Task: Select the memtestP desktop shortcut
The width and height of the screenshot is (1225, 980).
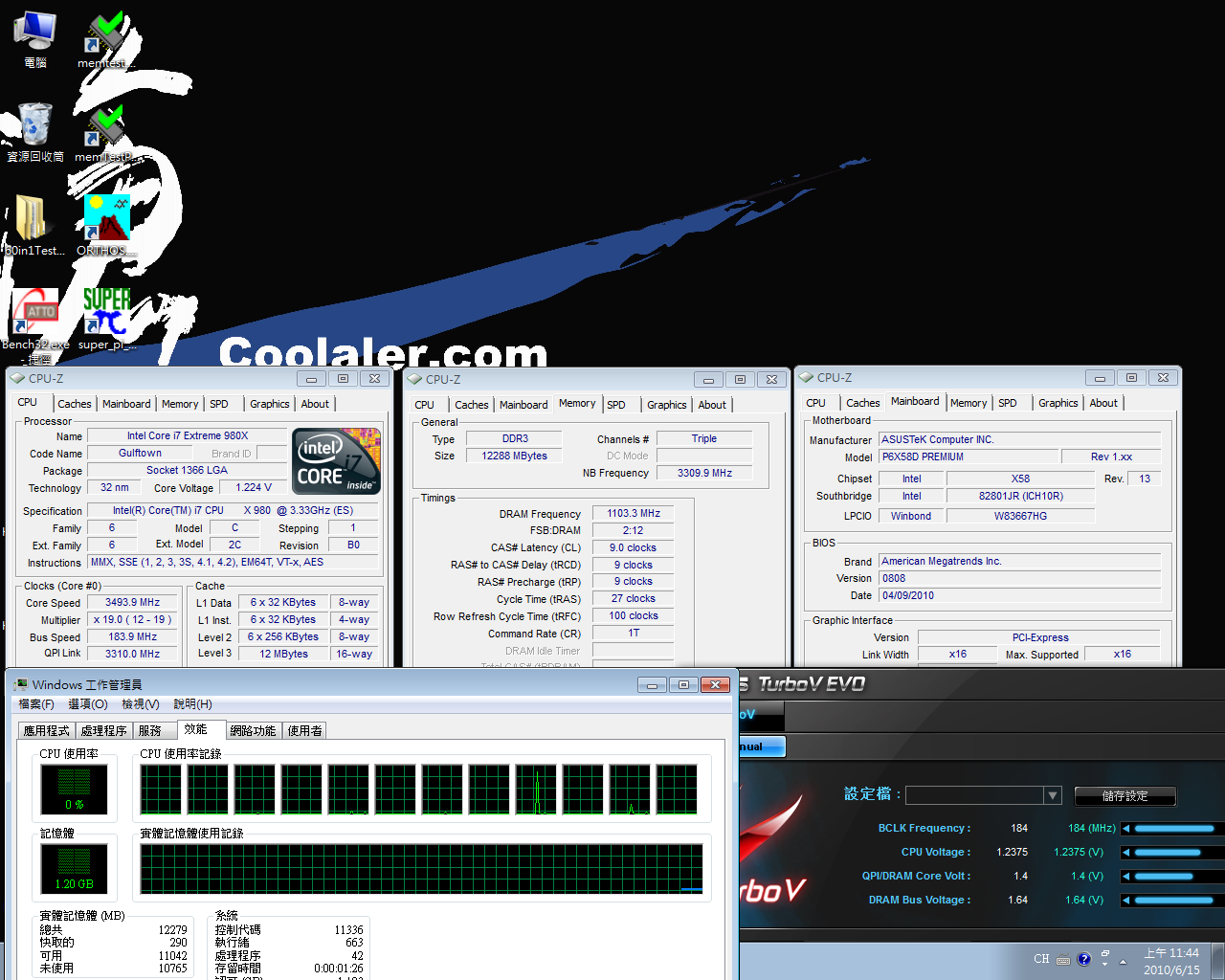Action: click(x=105, y=132)
